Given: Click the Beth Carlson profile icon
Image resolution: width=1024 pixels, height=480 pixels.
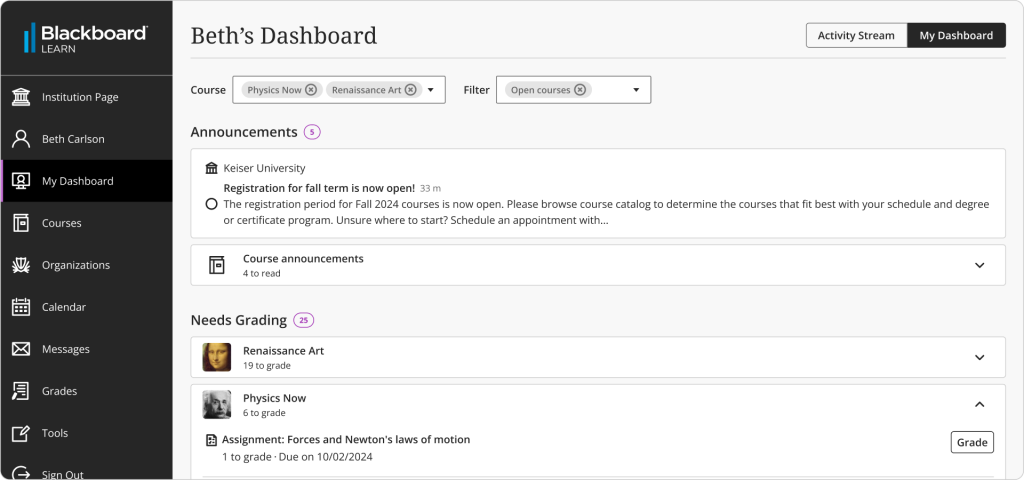Looking at the screenshot, I should click(21, 139).
